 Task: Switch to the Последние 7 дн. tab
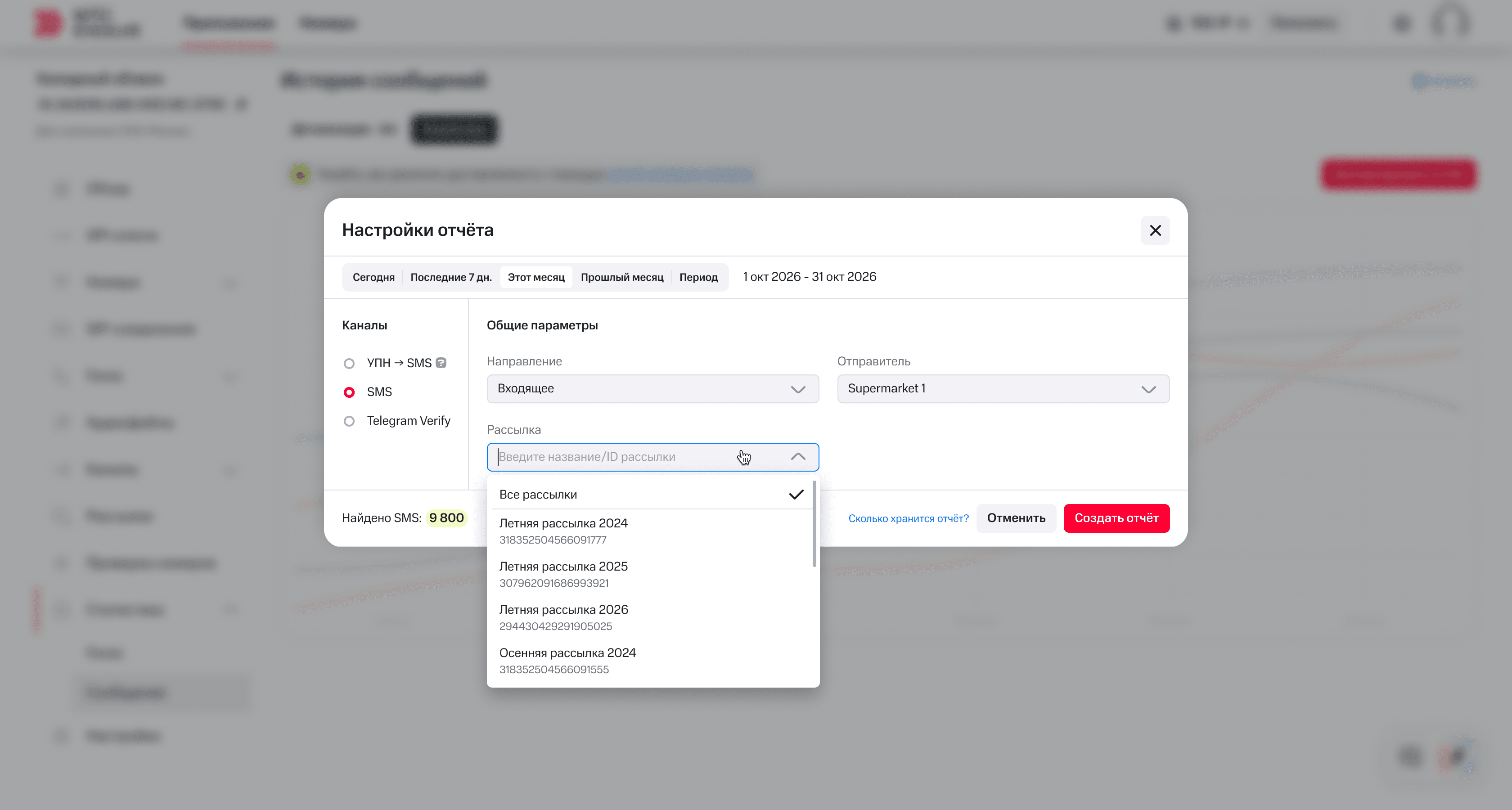[451, 277]
